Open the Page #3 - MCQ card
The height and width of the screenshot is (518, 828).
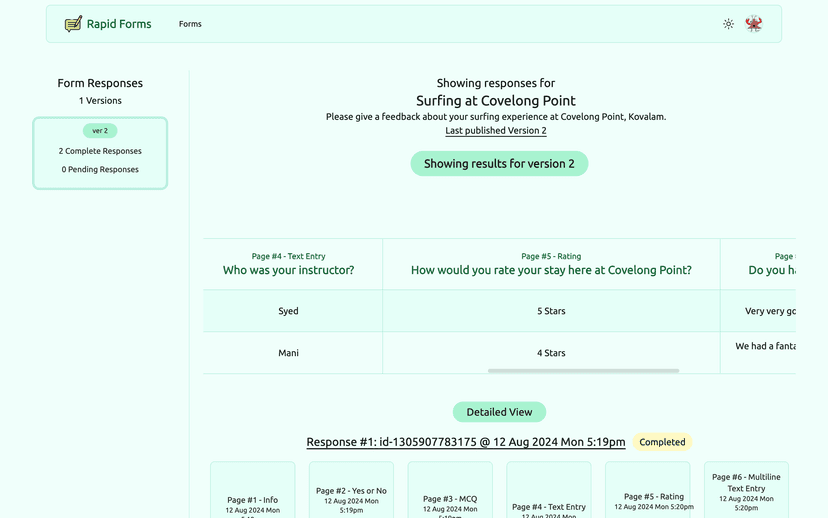(x=450, y=495)
